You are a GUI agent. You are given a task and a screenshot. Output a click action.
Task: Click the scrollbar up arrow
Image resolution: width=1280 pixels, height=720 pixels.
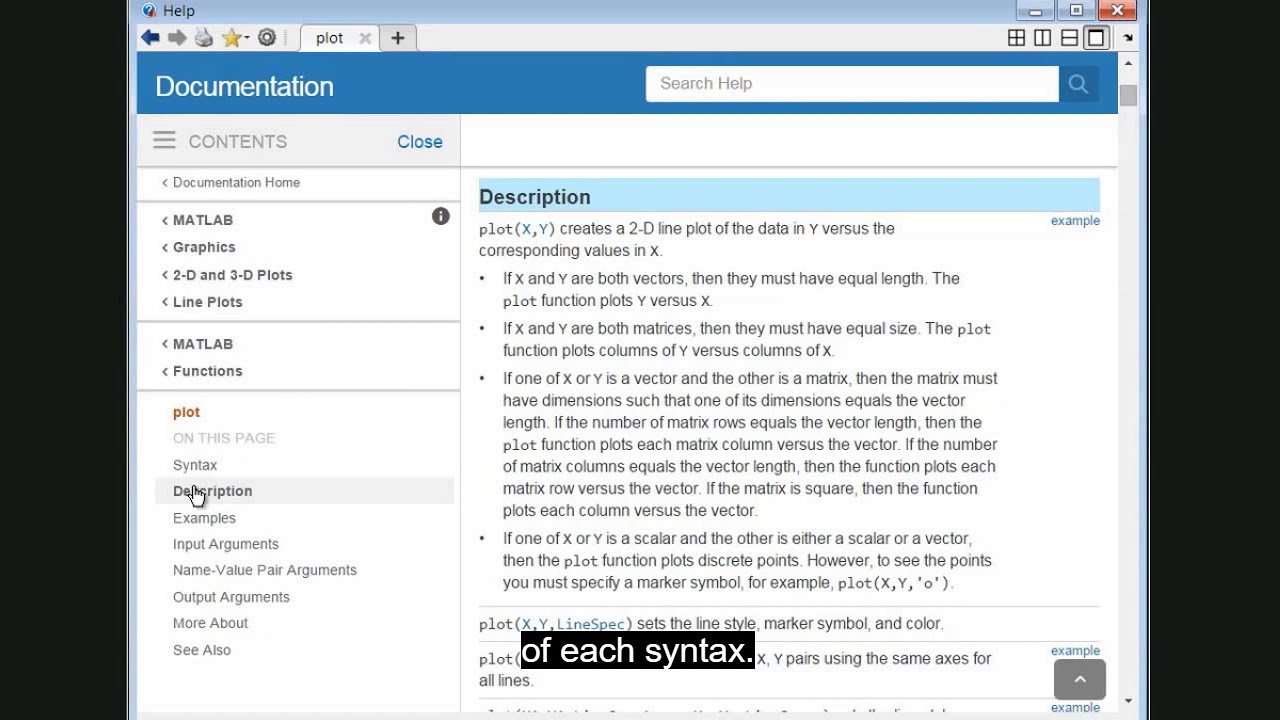pyautogui.click(x=1128, y=64)
